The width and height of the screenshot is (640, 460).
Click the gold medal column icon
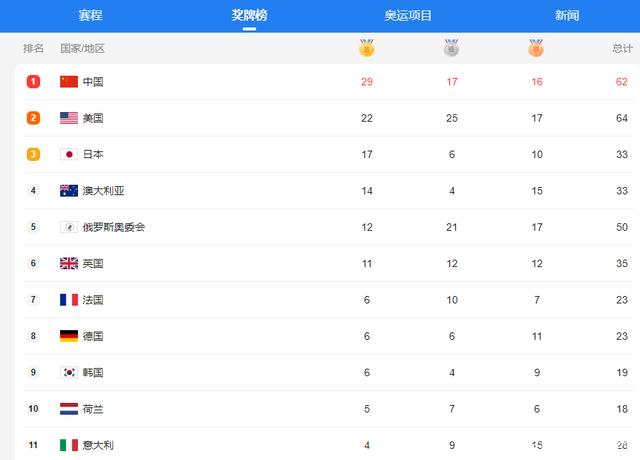[367, 48]
